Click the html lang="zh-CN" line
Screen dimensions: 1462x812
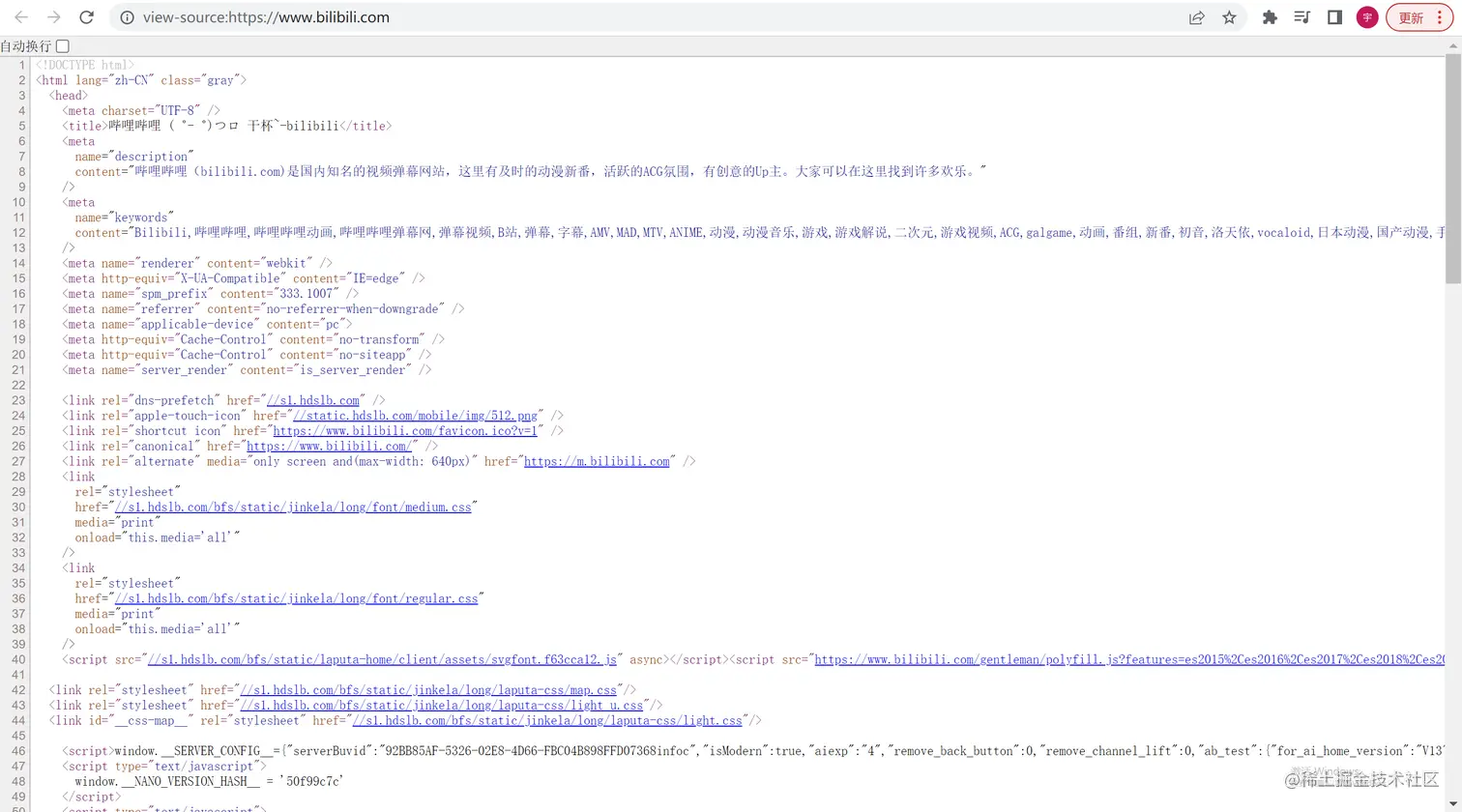[141, 80]
